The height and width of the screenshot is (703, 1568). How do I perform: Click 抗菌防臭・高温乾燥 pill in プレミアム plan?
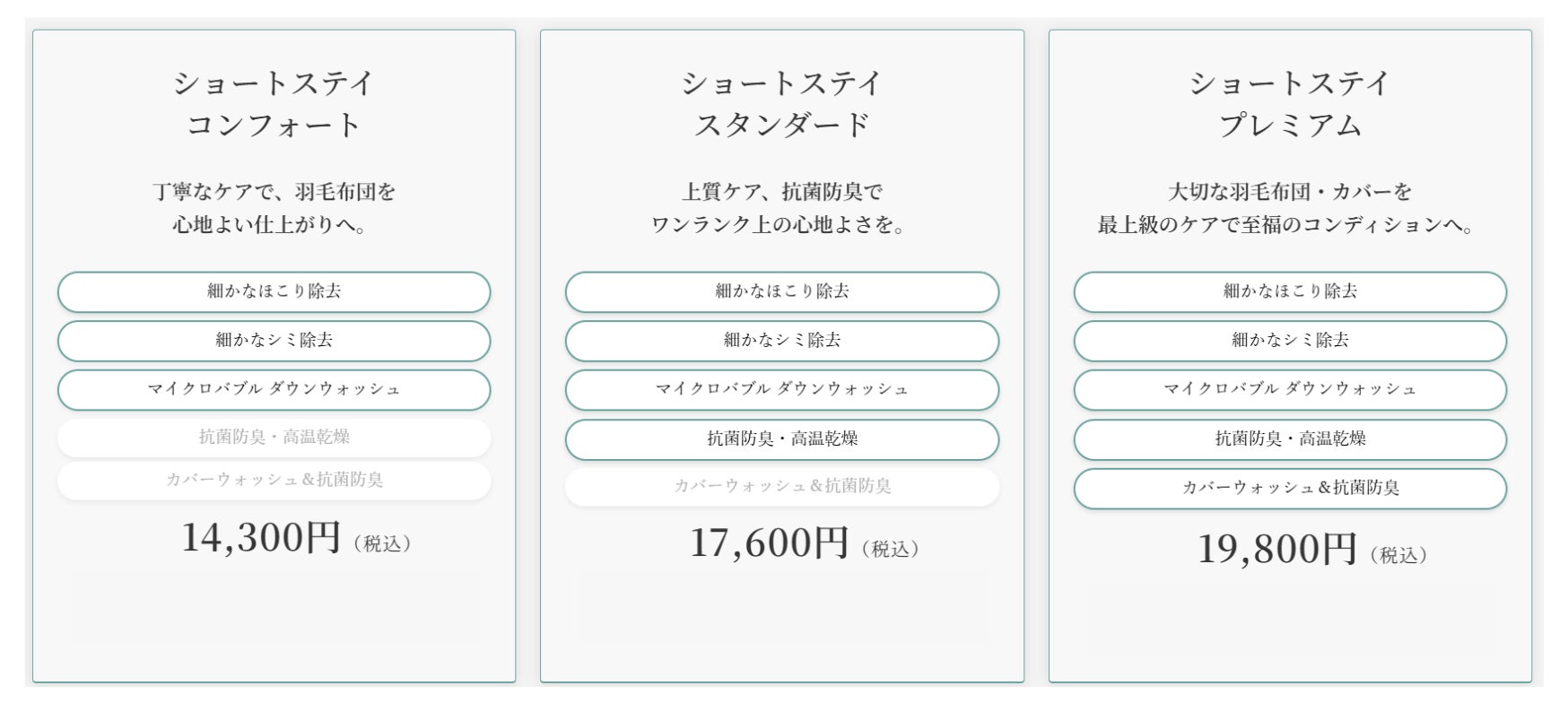[x=1290, y=439]
